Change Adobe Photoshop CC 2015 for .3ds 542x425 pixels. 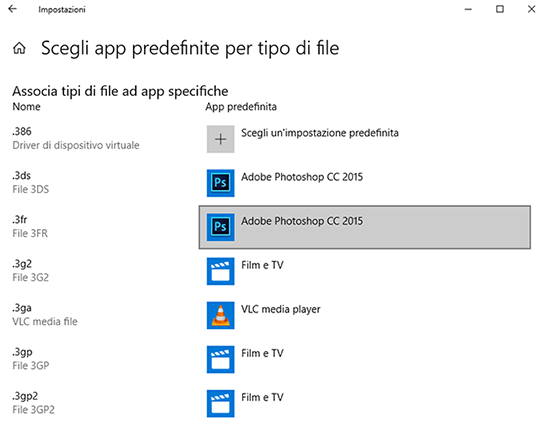click(x=302, y=177)
